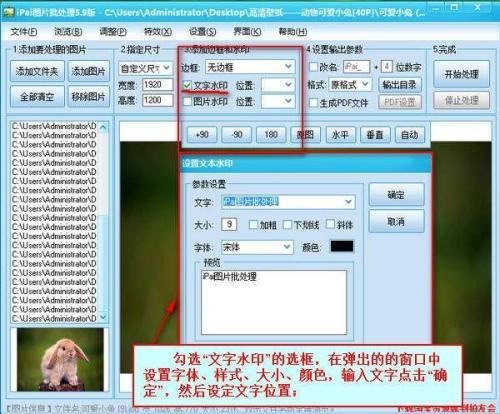
Task: Tick the 加粗 bold checkbox
Action: 253,224
